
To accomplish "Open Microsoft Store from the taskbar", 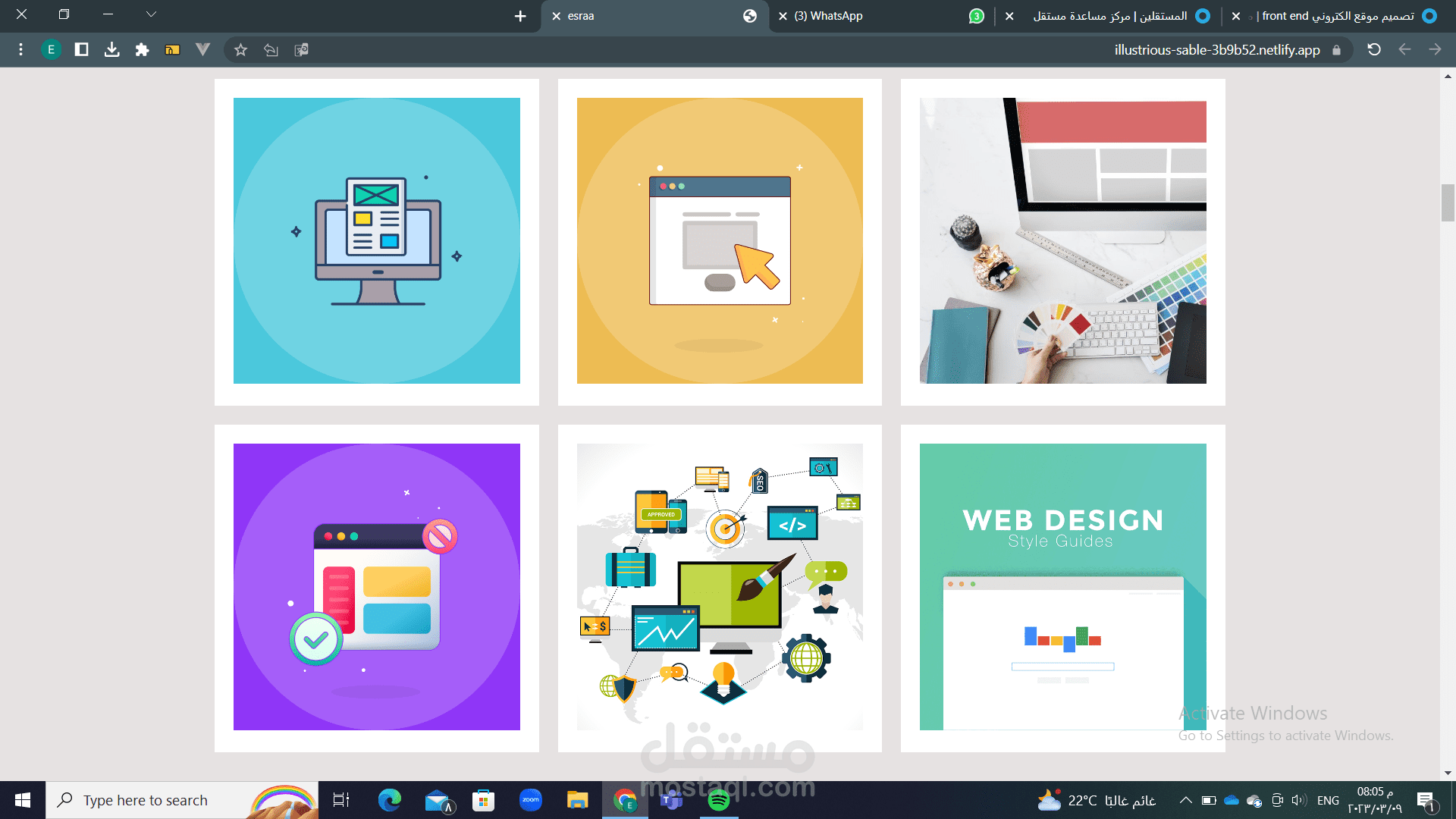I will tap(483, 800).
